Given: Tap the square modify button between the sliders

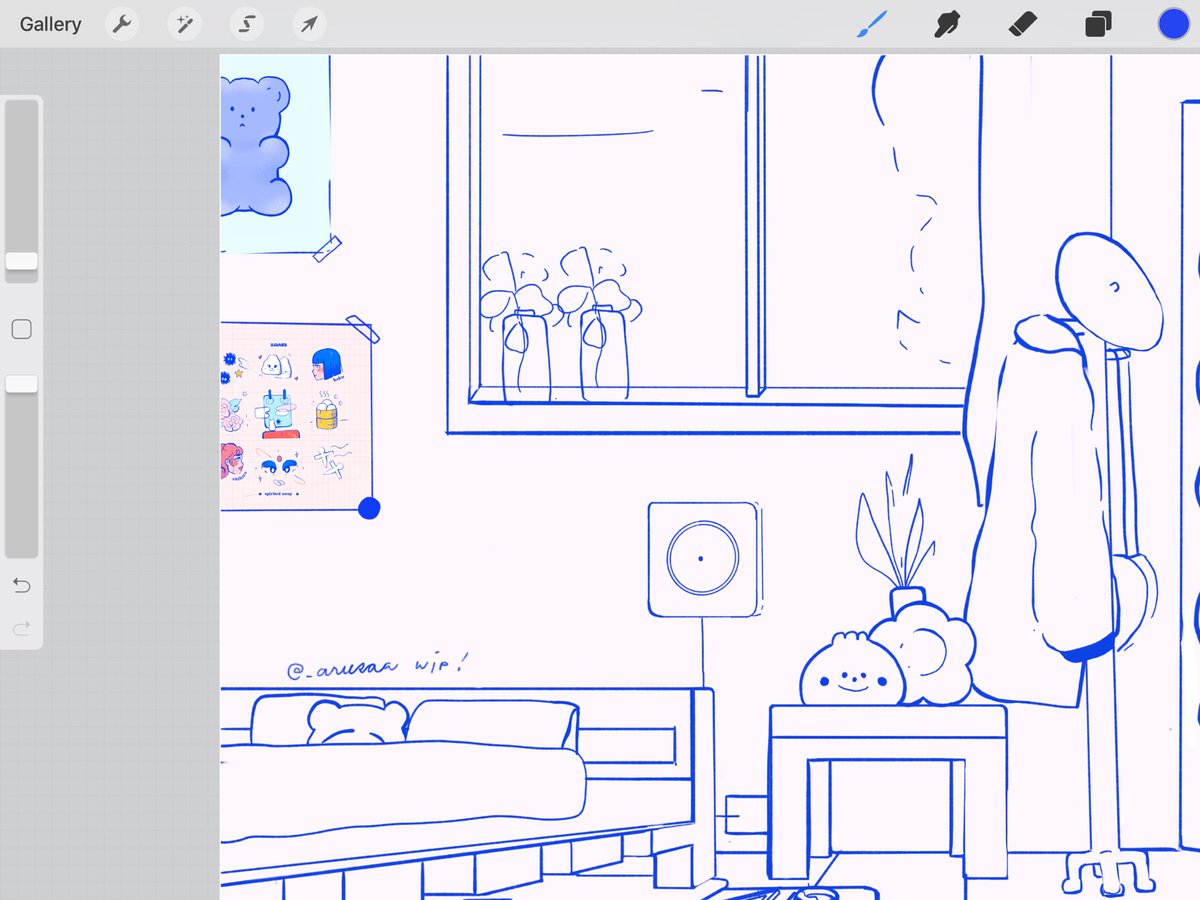Looking at the screenshot, I should pos(21,328).
